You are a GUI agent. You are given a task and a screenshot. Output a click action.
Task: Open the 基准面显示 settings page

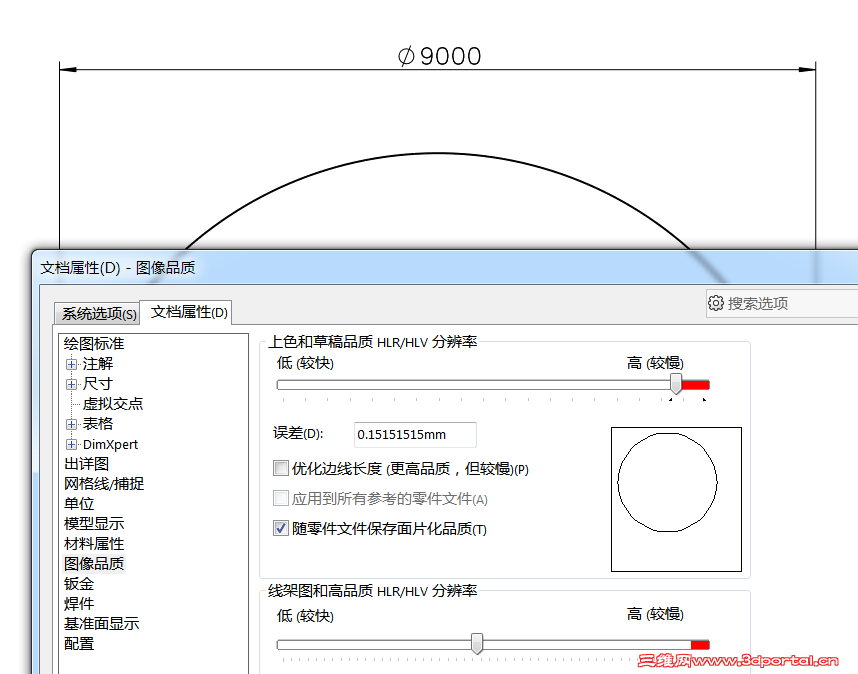click(x=102, y=624)
